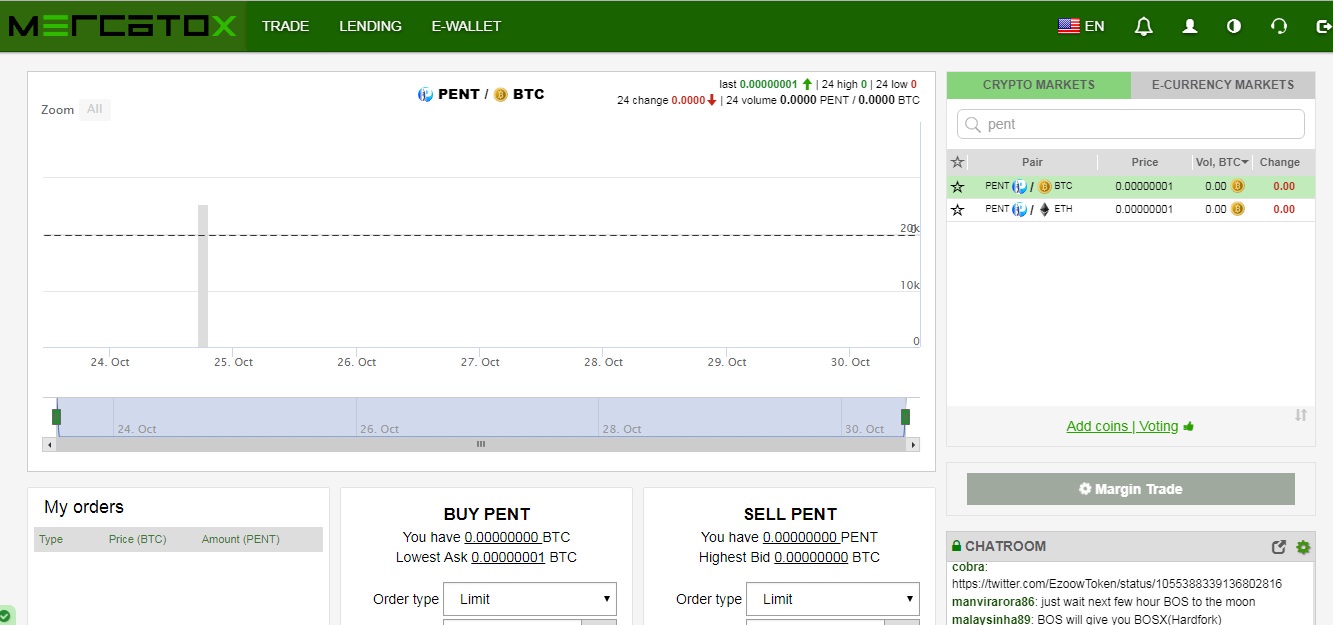
Task: Open the TRADE menu
Action: 285,26
